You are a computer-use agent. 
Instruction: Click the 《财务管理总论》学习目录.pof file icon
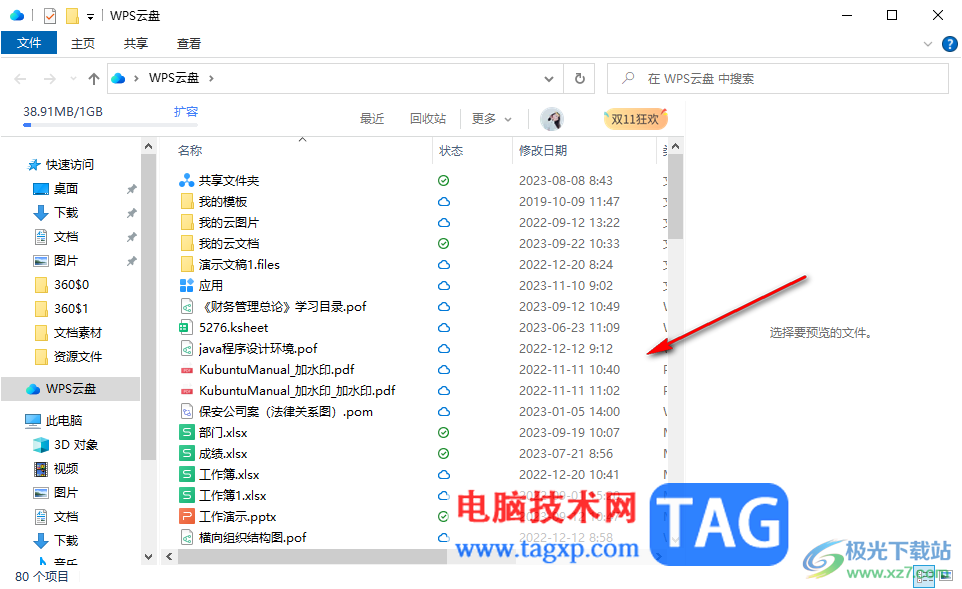[x=187, y=307]
